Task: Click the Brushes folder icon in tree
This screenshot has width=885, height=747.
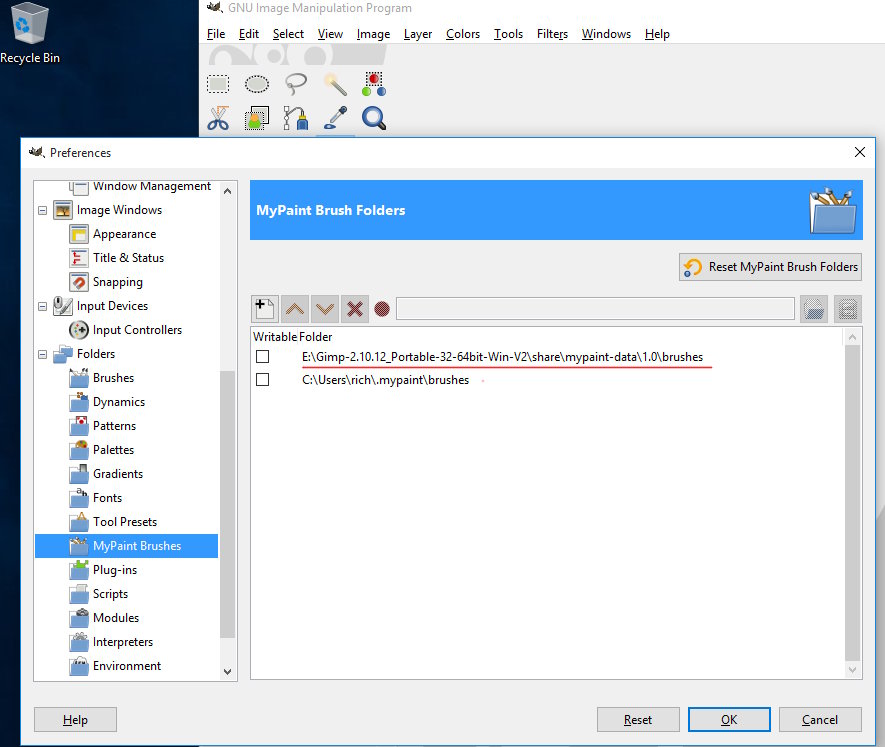Action: coord(79,378)
